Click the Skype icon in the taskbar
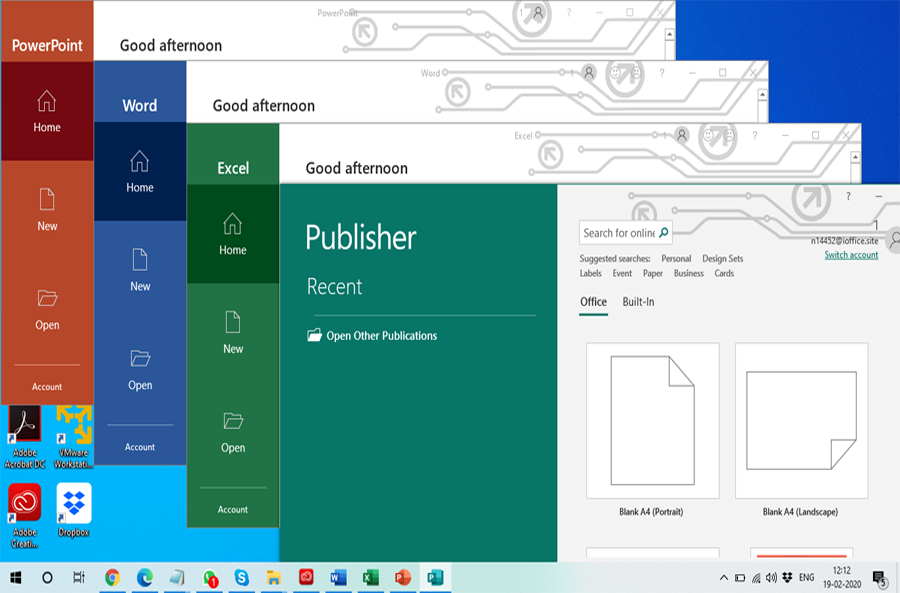This screenshot has width=900, height=593. coord(241,577)
